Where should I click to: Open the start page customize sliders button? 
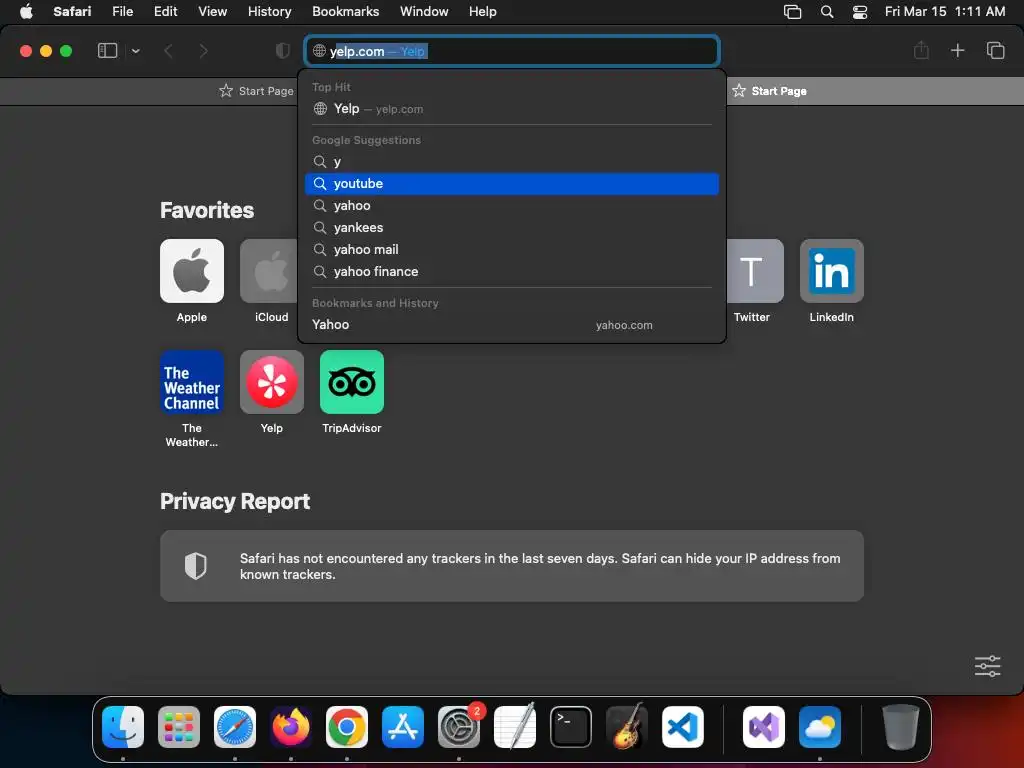click(x=987, y=666)
